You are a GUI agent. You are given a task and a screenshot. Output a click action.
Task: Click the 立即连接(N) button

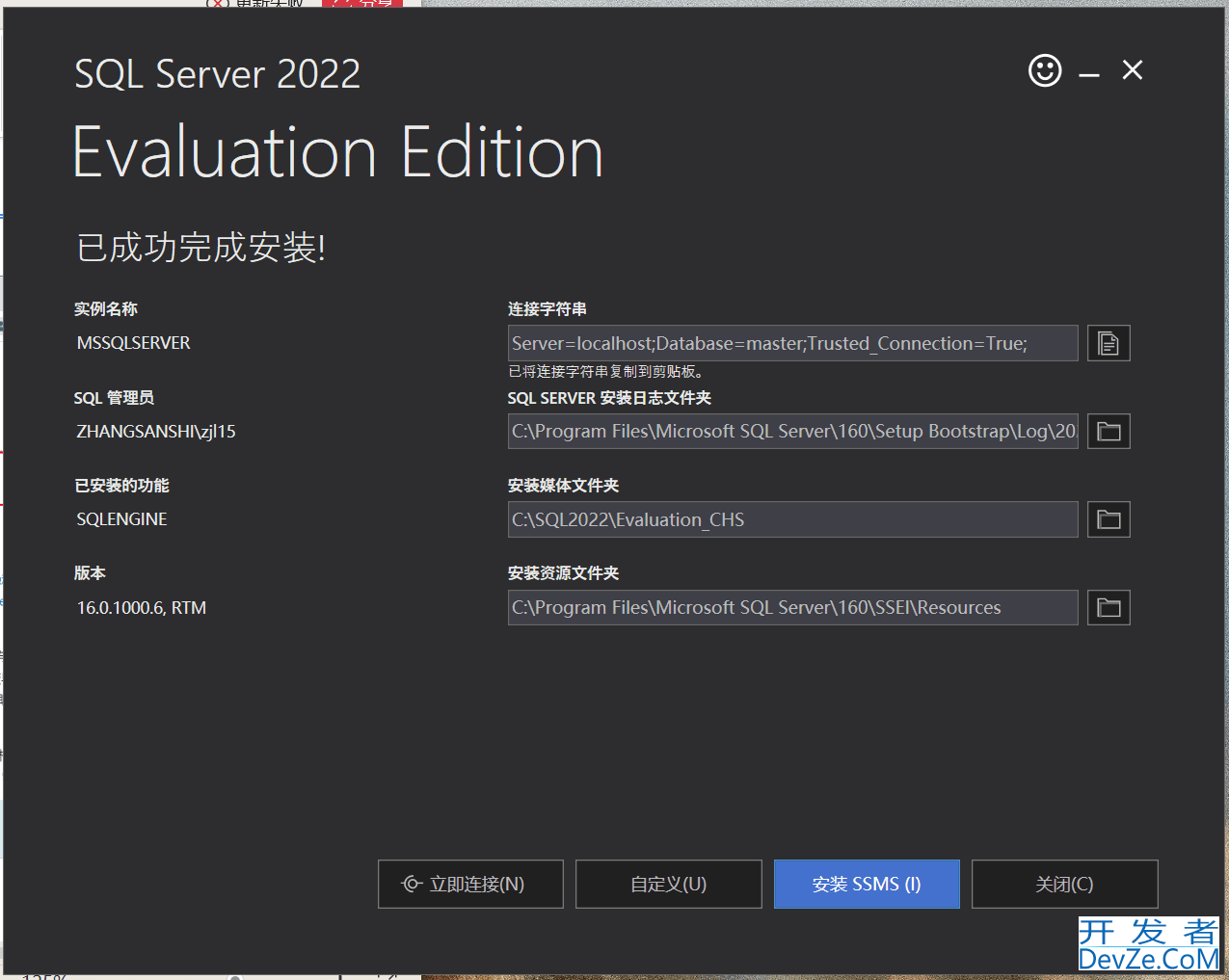pyautogui.click(x=470, y=884)
